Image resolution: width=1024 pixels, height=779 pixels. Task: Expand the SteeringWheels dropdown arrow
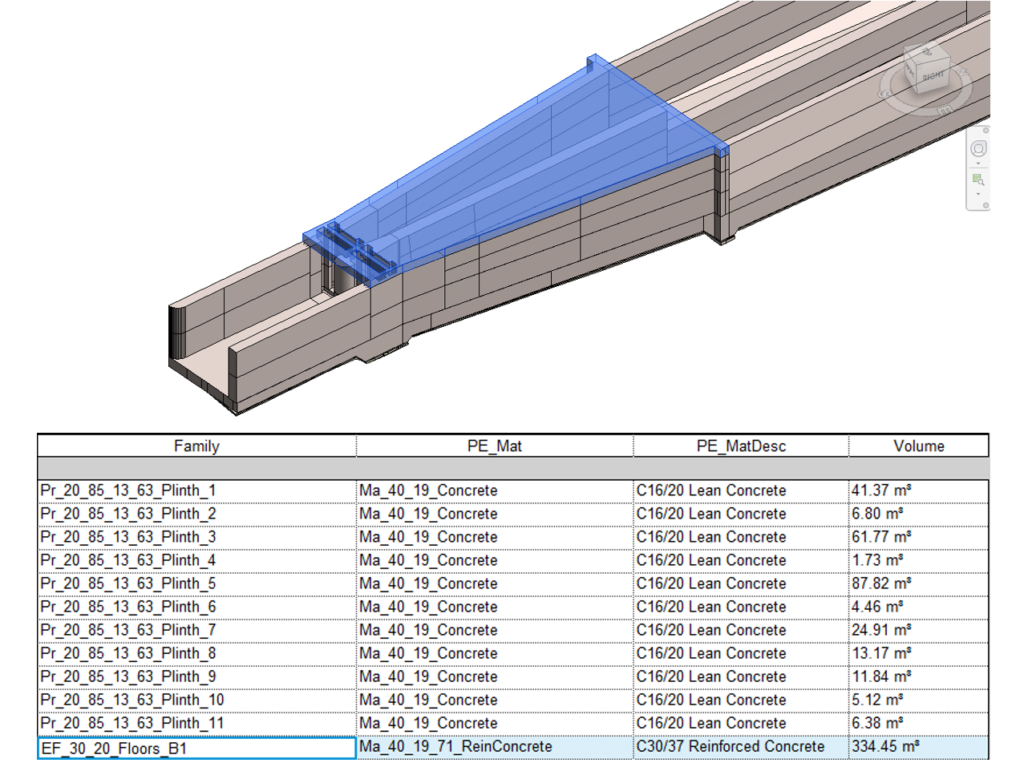[979, 162]
